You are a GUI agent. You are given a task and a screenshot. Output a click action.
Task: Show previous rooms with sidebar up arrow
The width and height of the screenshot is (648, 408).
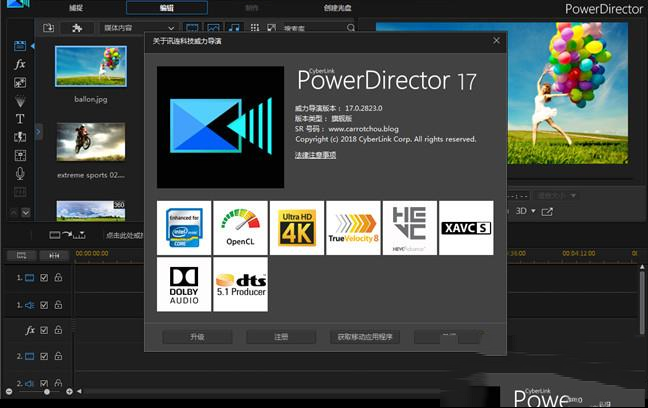[x=14, y=212]
